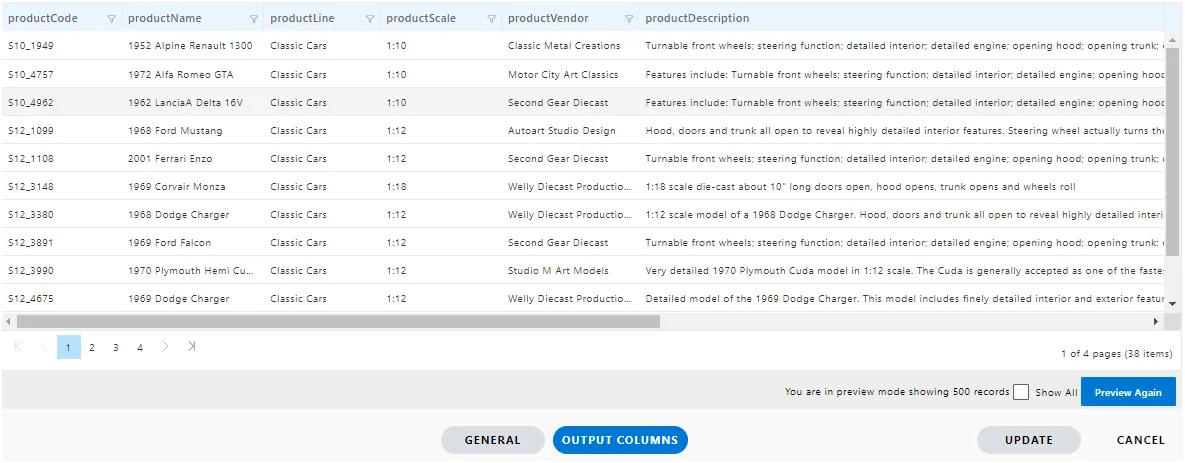Go to the last page arrow icon

(192, 347)
